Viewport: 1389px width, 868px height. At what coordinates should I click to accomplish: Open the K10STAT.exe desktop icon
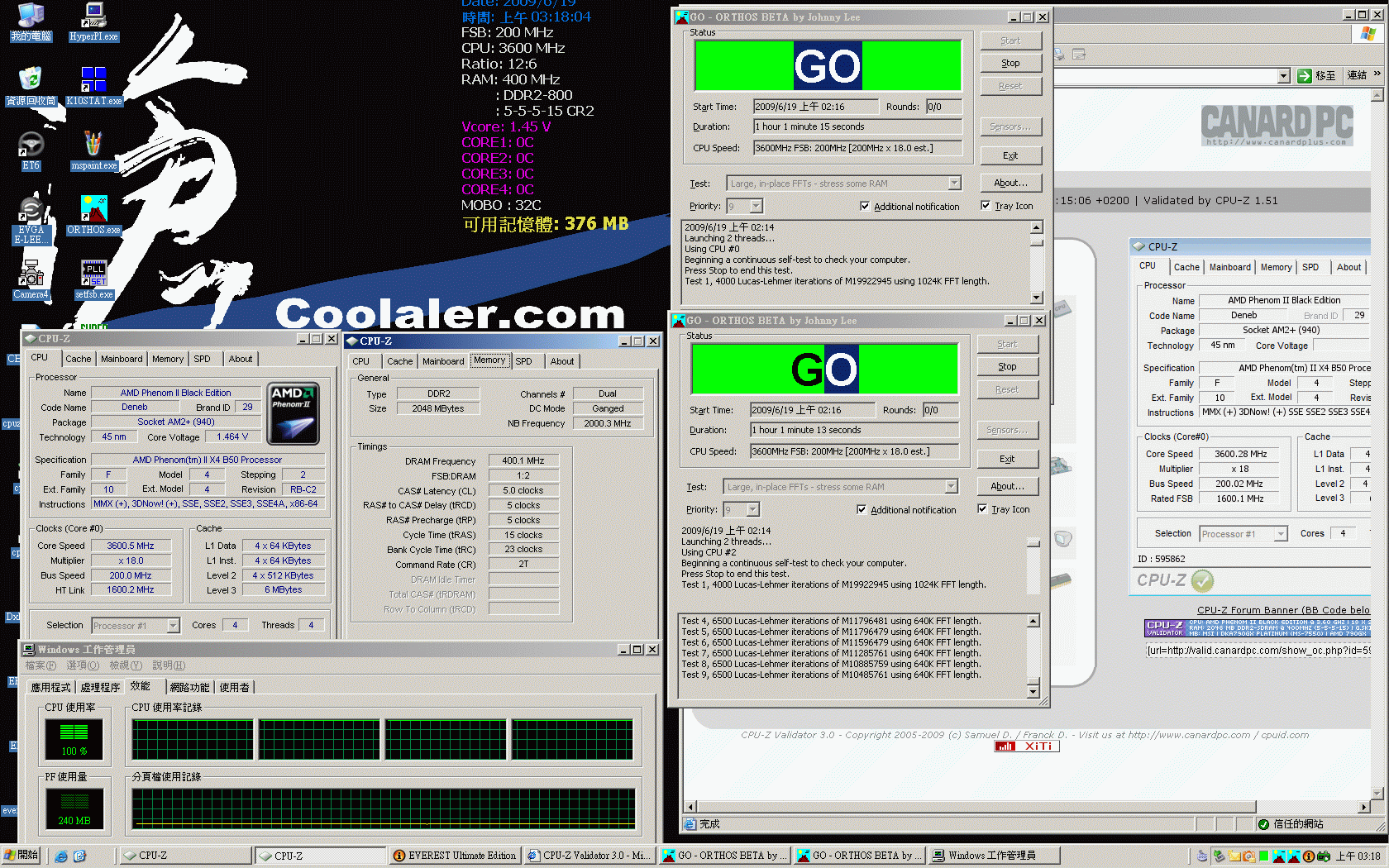tap(93, 86)
